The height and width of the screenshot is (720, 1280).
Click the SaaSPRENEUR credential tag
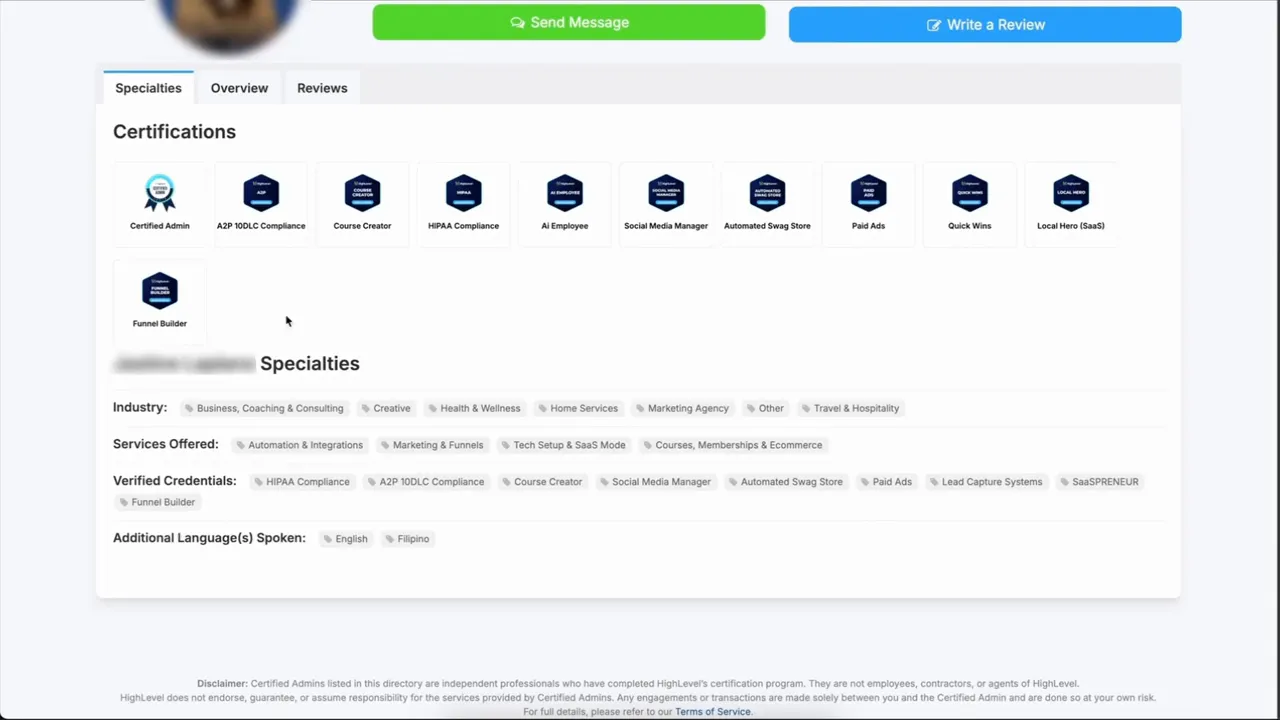pyautogui.click(x=1100, y=482)
